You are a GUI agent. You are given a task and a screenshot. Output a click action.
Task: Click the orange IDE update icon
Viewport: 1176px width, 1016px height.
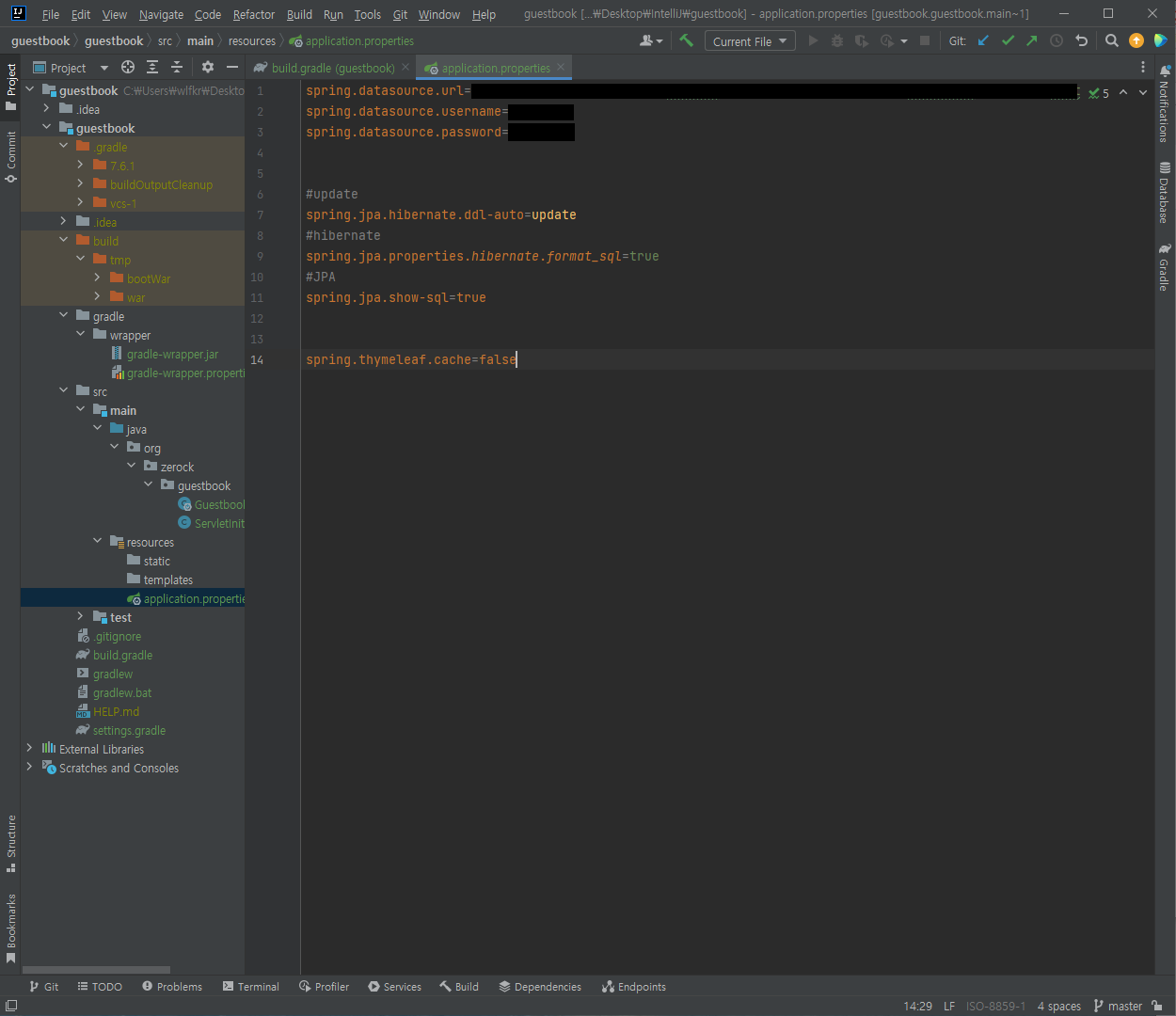(x=1136, y=40)
